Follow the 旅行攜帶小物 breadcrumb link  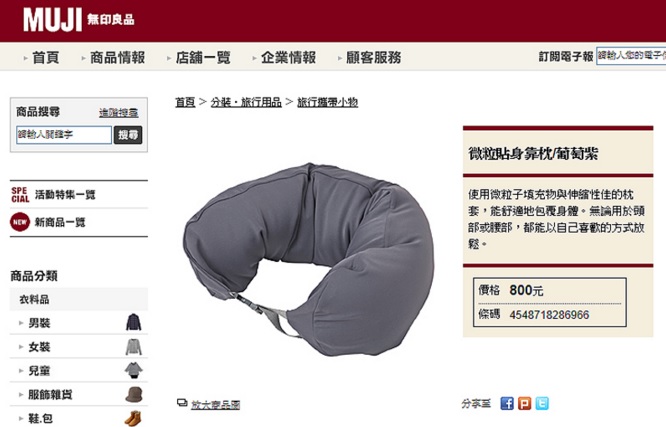(x=327, y=102)
